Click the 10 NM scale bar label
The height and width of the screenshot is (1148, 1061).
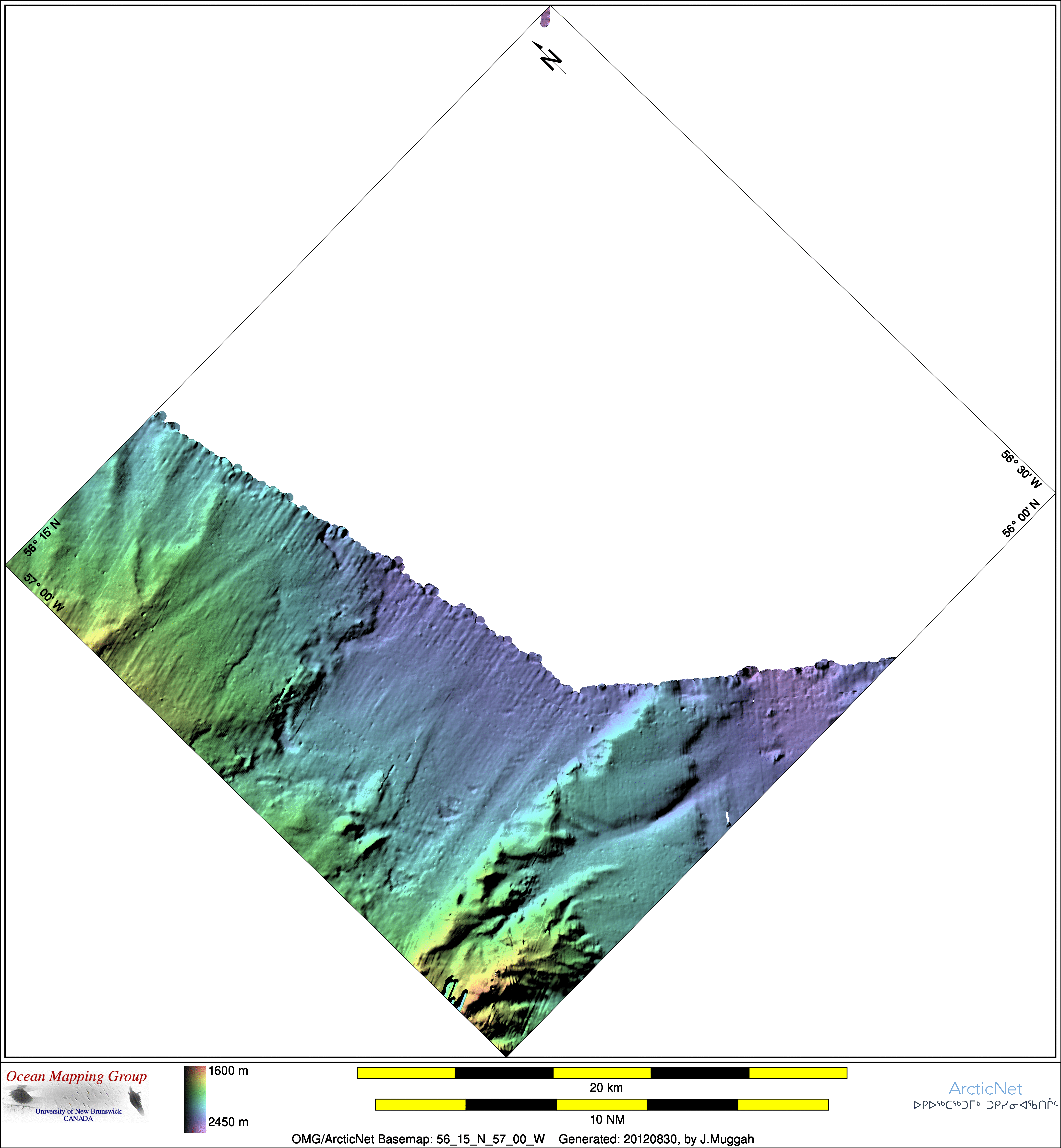coord(607,1119)
